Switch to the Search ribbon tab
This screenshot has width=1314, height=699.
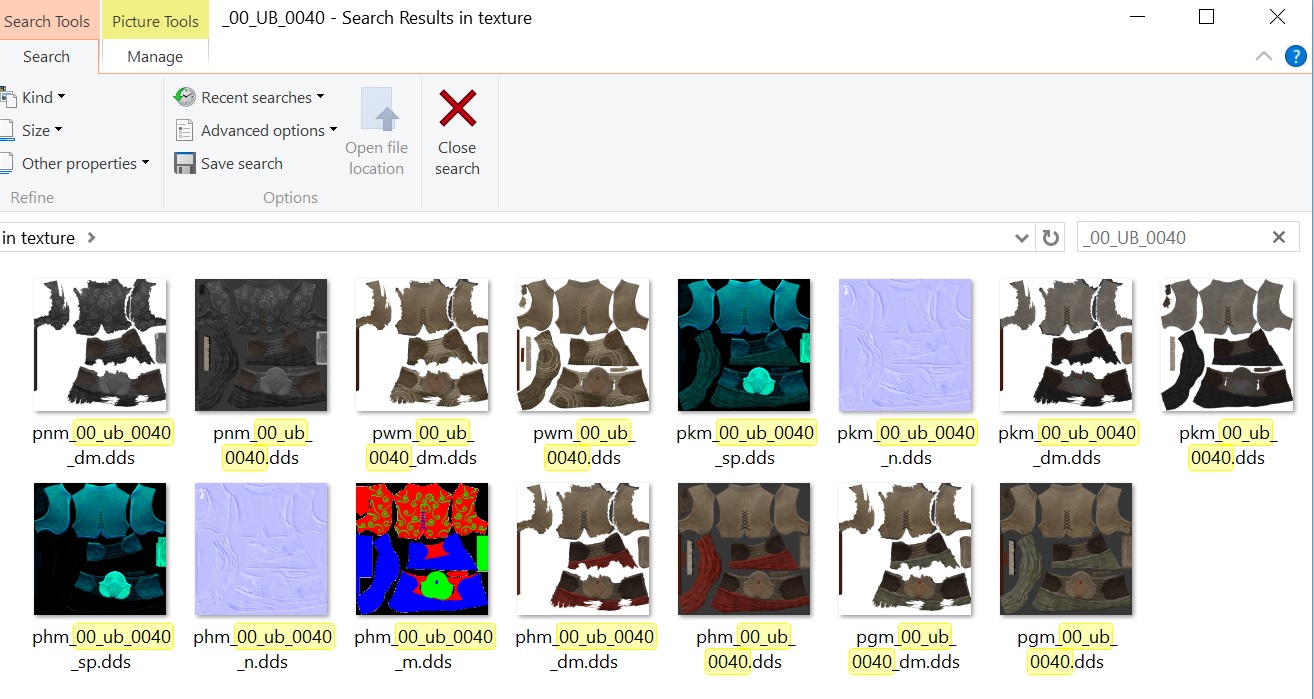point(46,57)
